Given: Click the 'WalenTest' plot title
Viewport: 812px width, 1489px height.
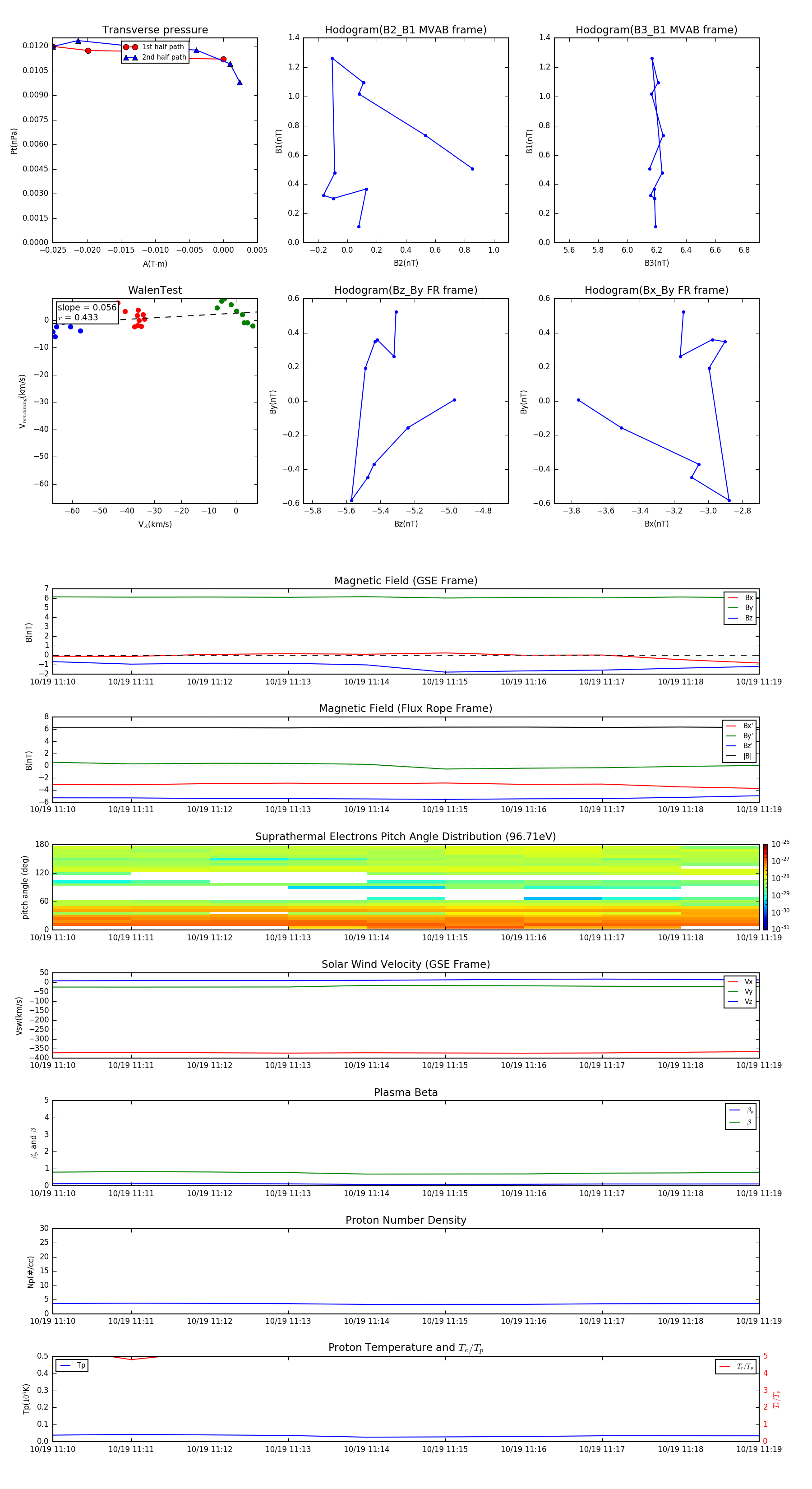Looking at the screenshot, I should 155,290.
